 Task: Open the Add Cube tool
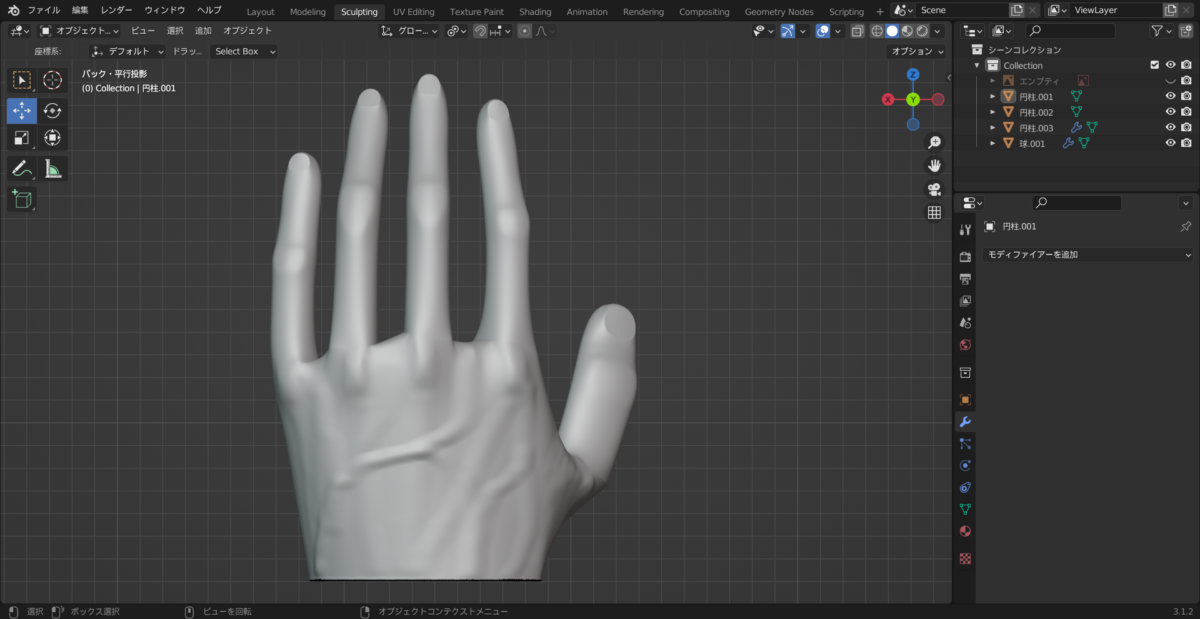(x=22, y=200)
